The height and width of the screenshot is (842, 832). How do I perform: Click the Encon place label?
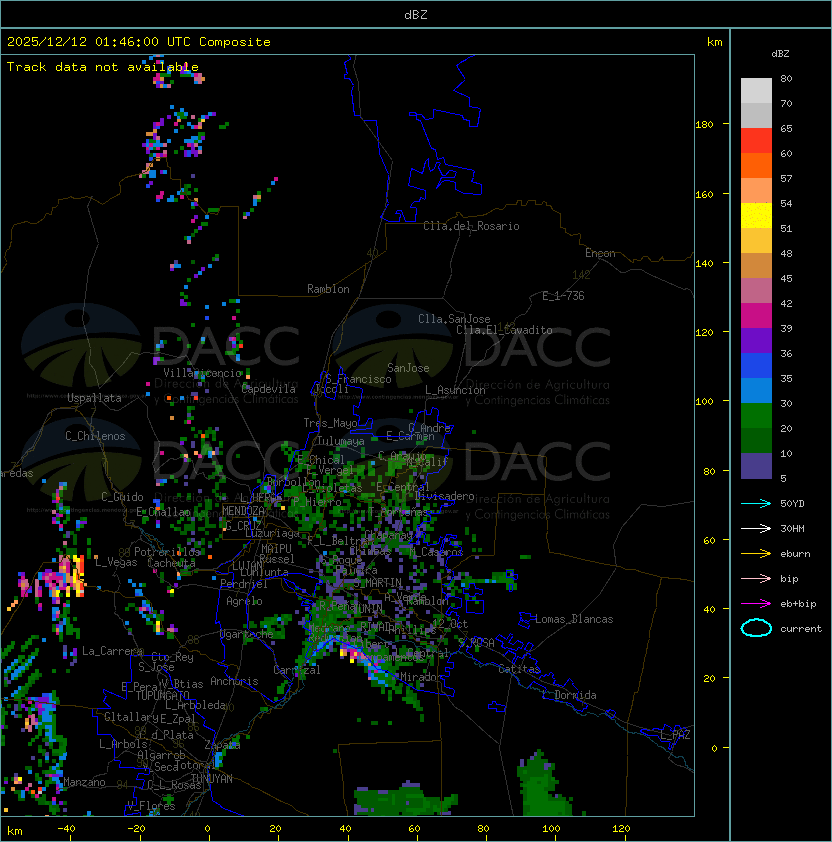(x=600, y=253)
